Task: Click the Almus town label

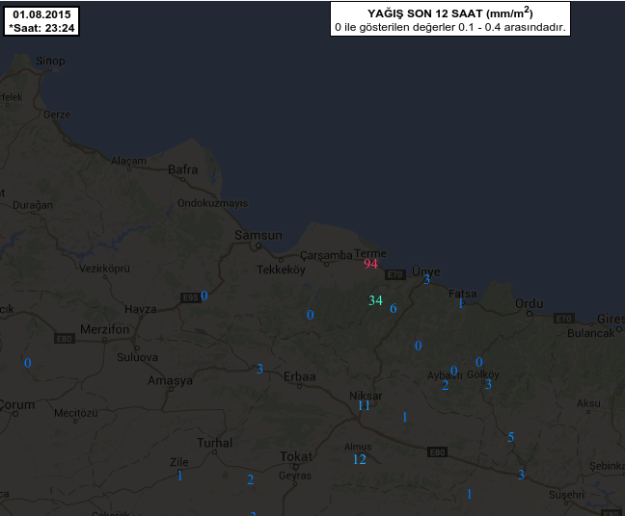Action: (358, 447)
